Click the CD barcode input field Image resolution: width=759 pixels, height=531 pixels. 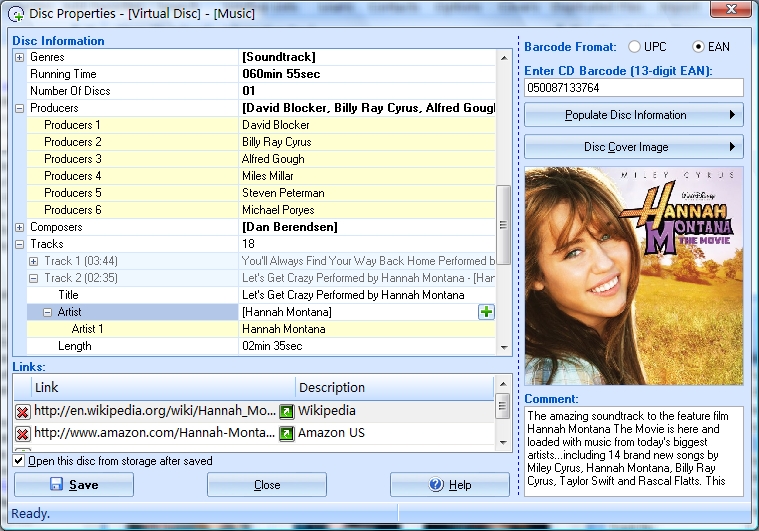(x=634, y=88)
